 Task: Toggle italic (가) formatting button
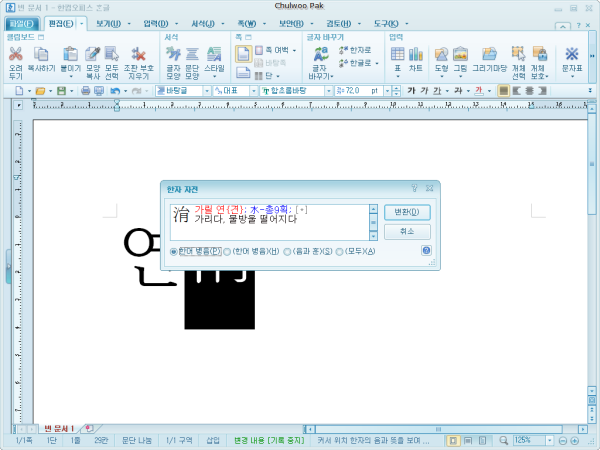click(x=424, y=91)
